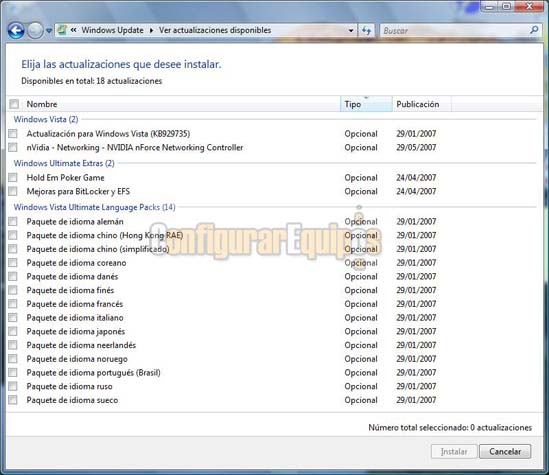Select the 'Hold Em Poker Game' row text
The height and width of the screenshot is (475, 549).
coord(65,177)
